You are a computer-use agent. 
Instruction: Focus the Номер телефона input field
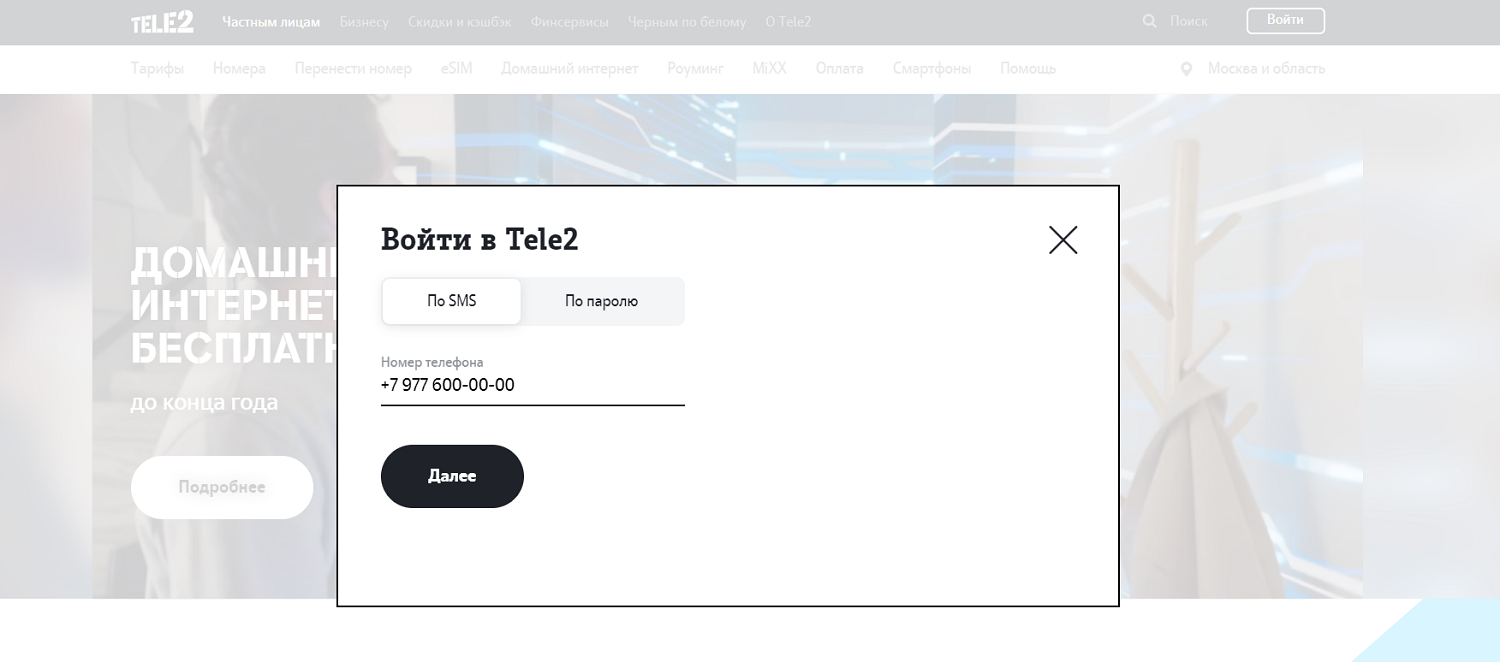[x=532, y=385]
